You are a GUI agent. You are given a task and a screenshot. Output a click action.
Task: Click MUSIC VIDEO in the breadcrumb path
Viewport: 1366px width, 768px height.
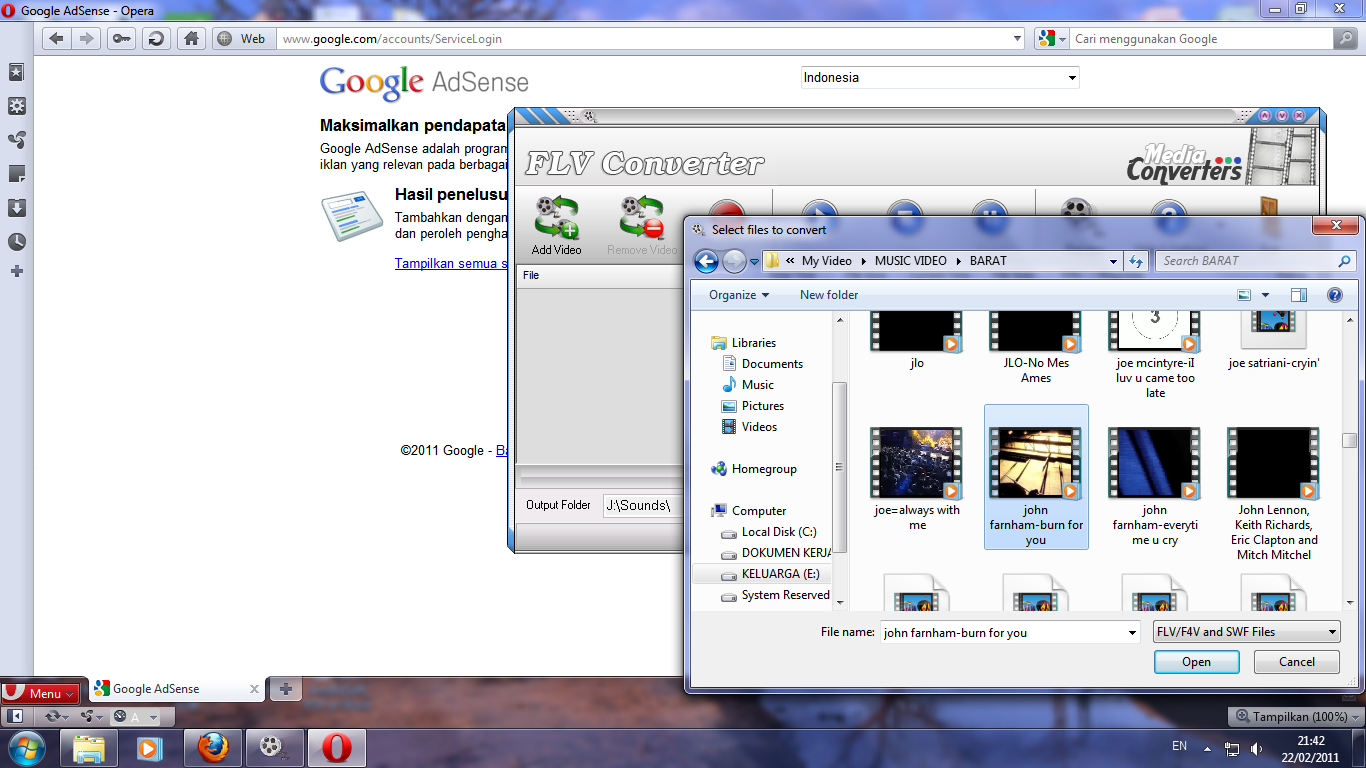click(x=910, y=261)
